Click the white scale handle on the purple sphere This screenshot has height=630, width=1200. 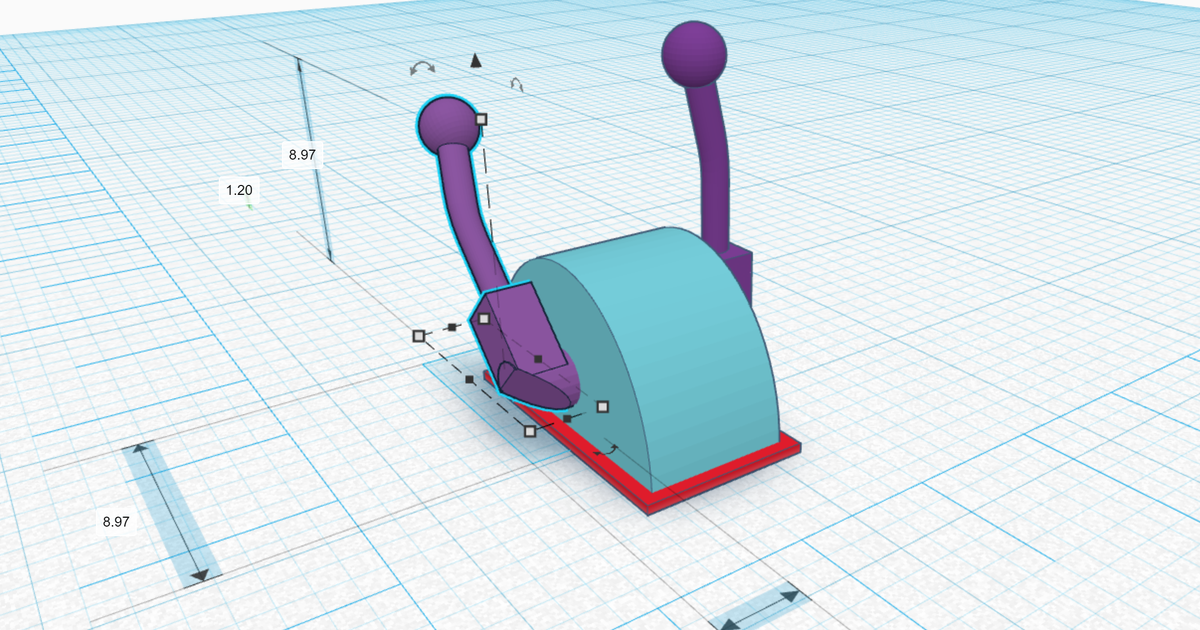coord(482,118)
